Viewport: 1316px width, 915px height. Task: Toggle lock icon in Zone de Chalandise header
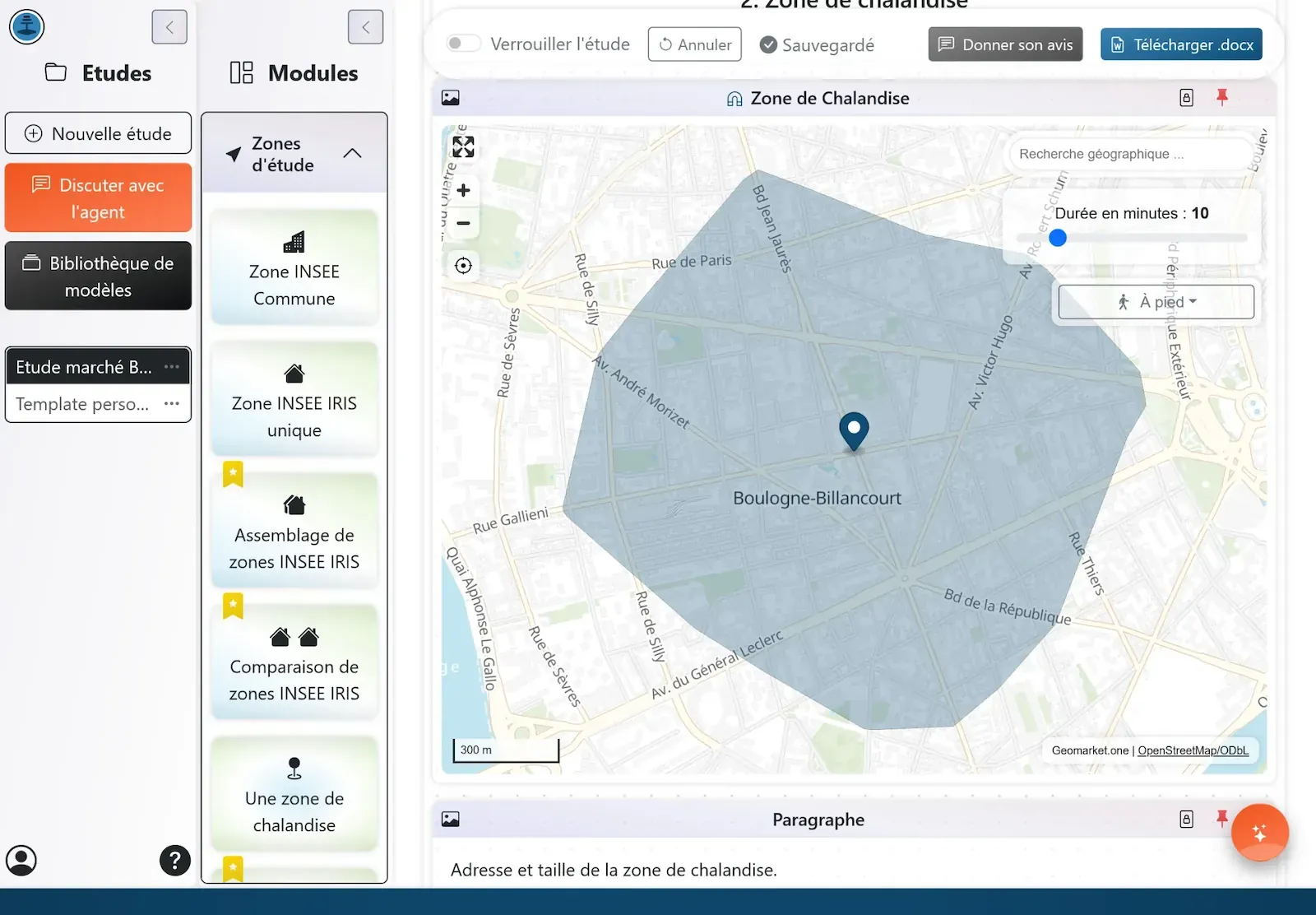pyautogui.click(x=1186, y=97)
